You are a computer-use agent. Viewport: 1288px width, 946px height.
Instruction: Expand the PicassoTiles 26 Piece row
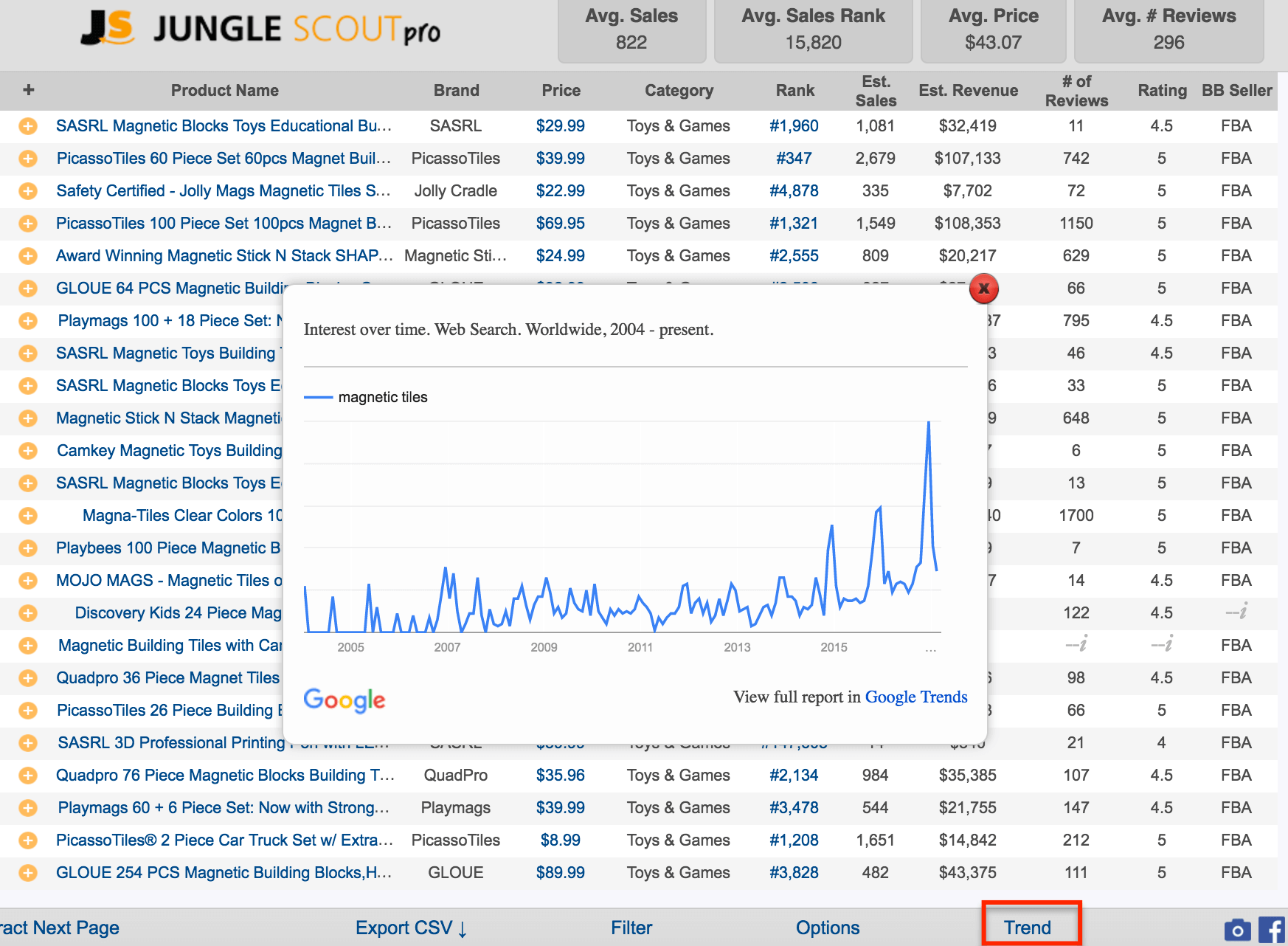click(x=28, y=711)
